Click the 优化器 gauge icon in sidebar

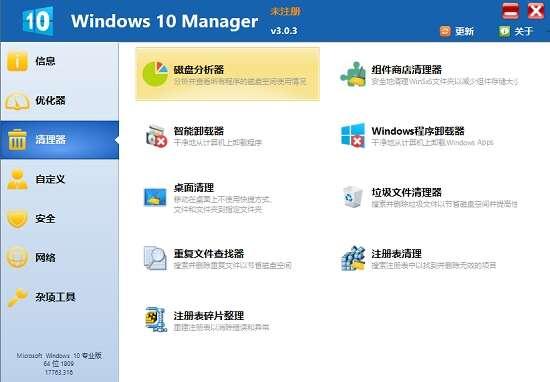[17, 101]
